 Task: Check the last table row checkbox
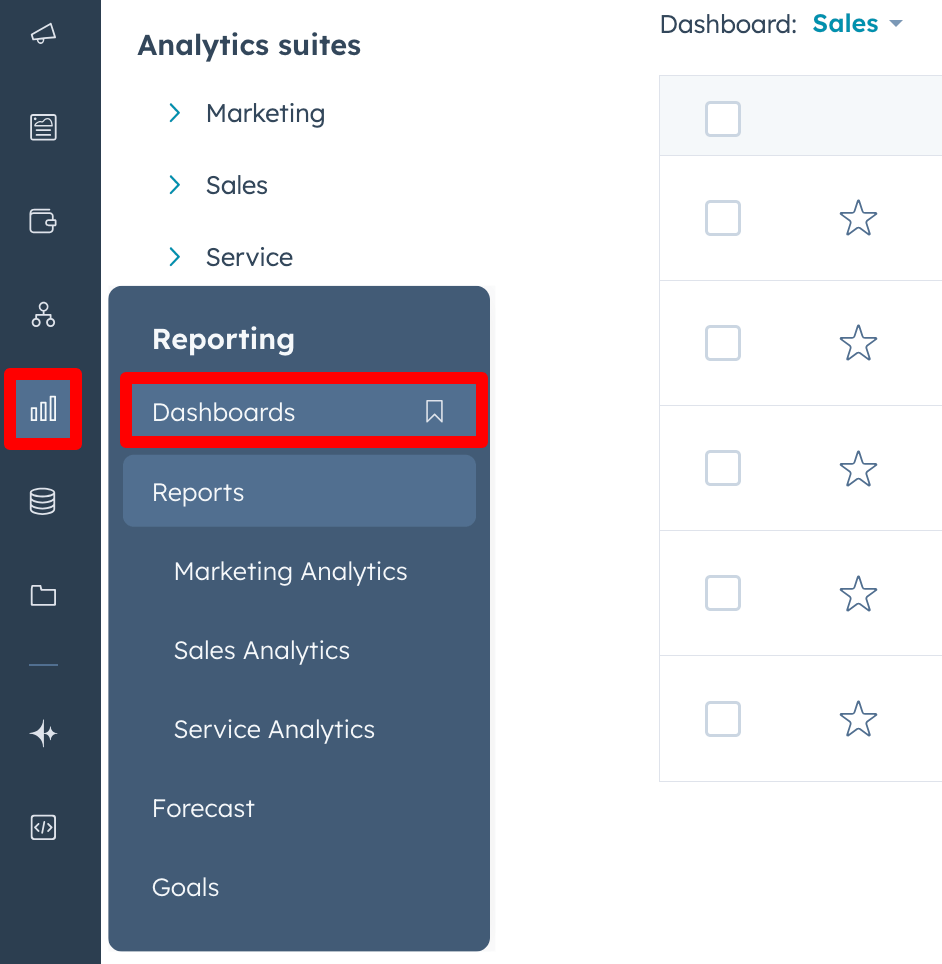(722, 719)
